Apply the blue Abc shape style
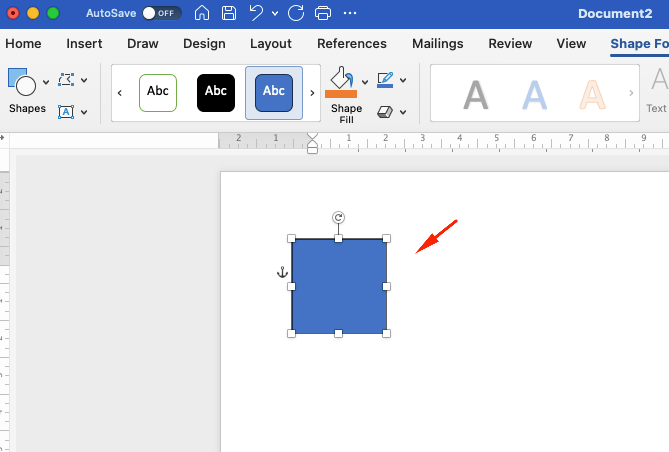This screenshot has height=452, width=669. pyautogui.click(x=274, y=93)
